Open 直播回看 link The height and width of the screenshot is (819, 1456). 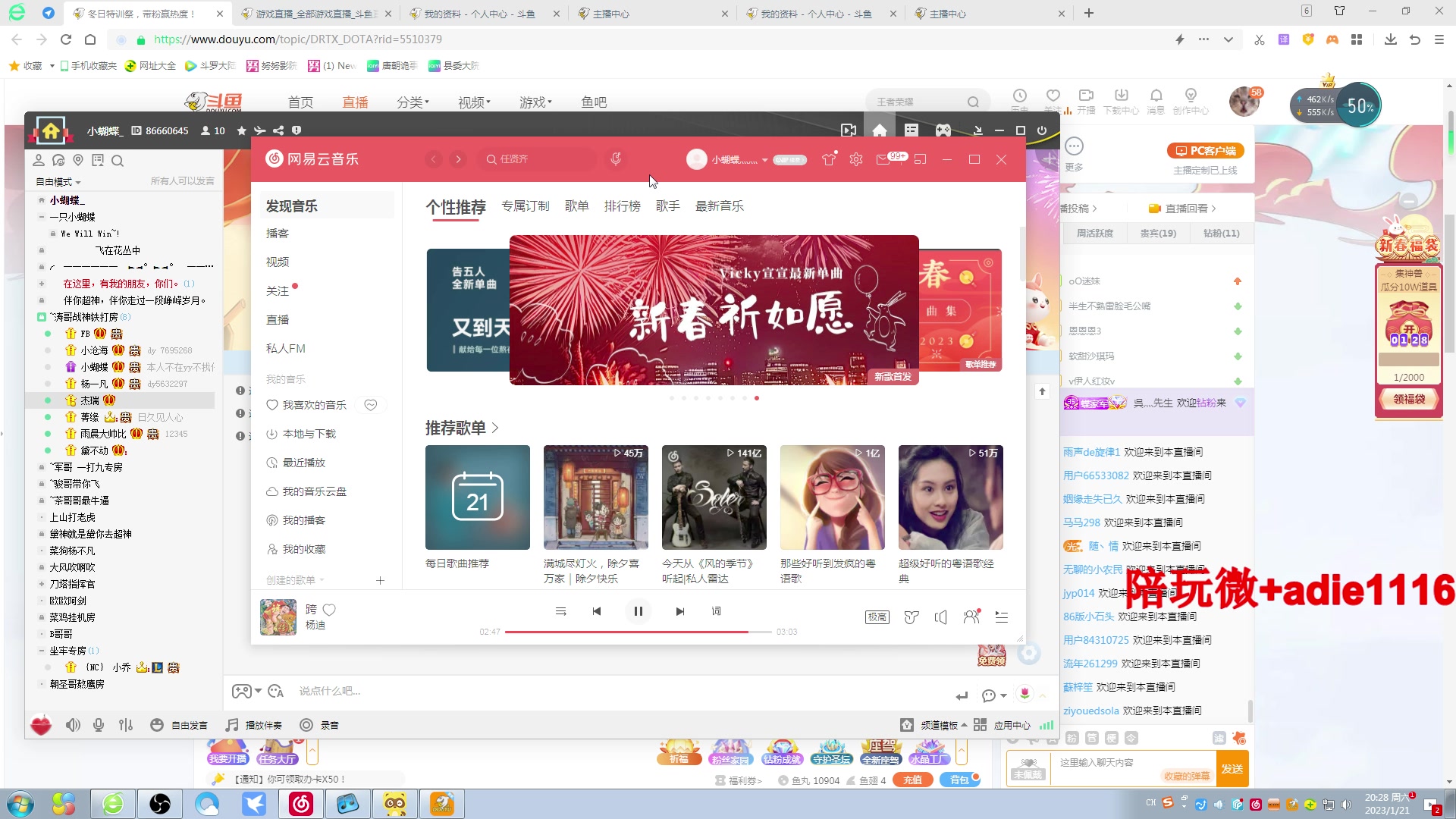coord(1182,209)
